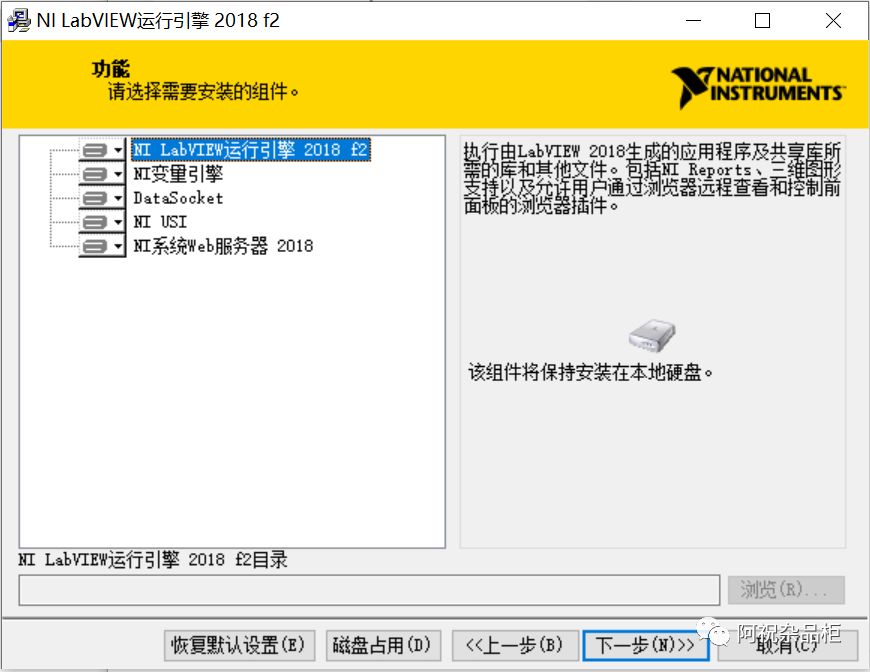This screenshot has height=672, width=870.
Task: Open install-state dropdown for DataSocket
Action: 103,198
